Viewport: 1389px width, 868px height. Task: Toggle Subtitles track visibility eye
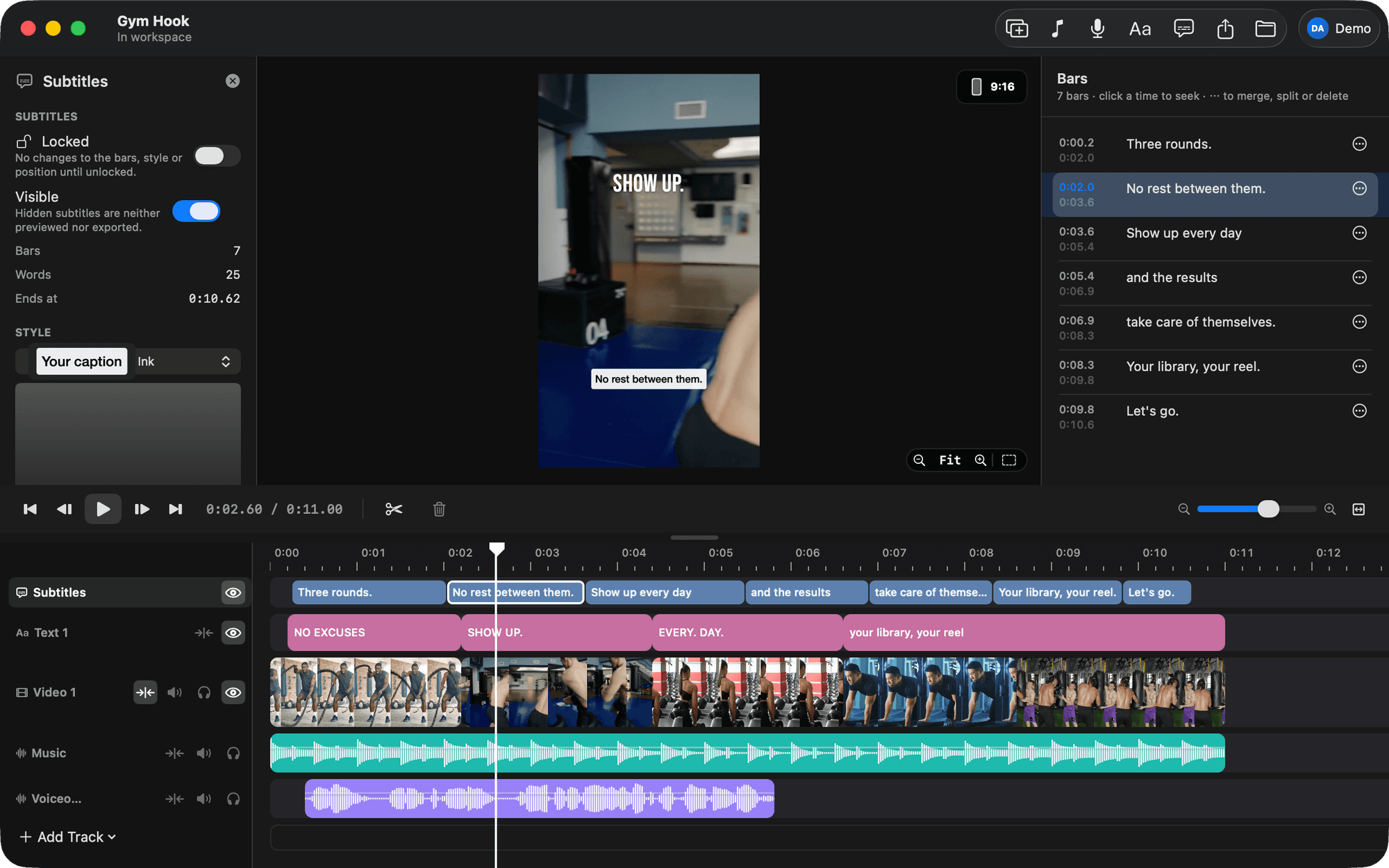point(233,592)
